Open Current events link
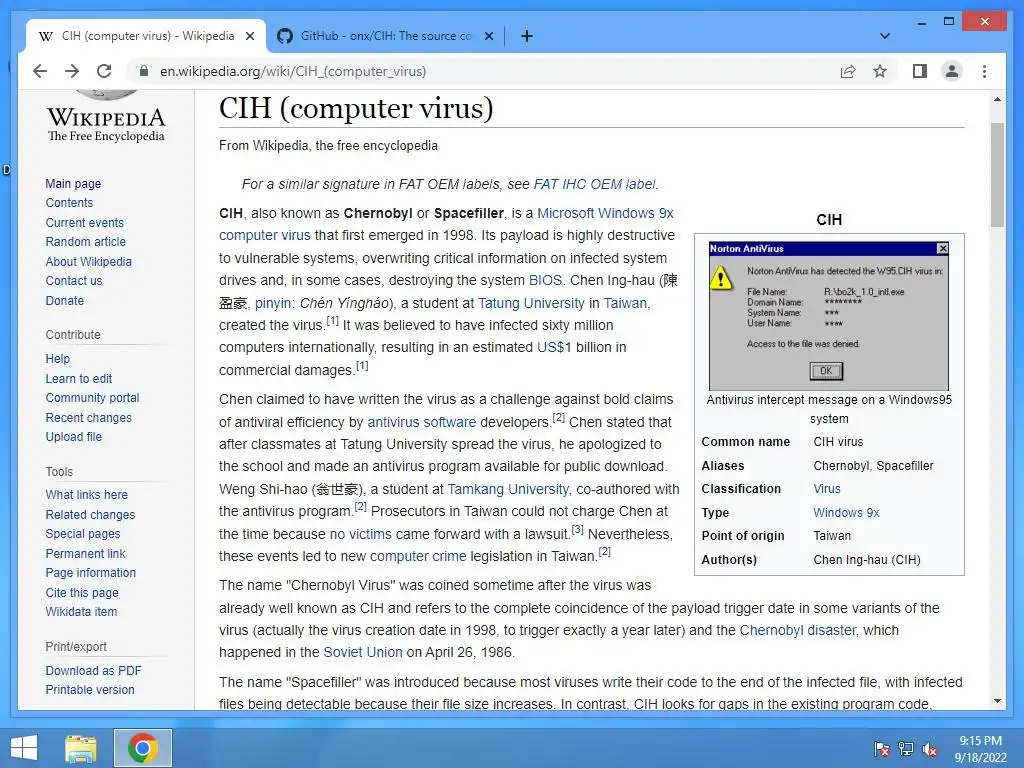 coord(84,222)
